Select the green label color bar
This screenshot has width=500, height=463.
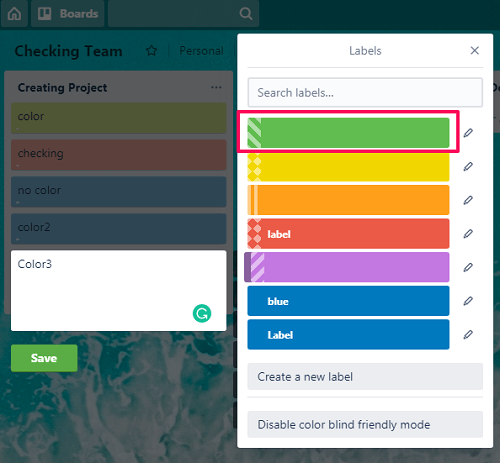click(348, 133)
